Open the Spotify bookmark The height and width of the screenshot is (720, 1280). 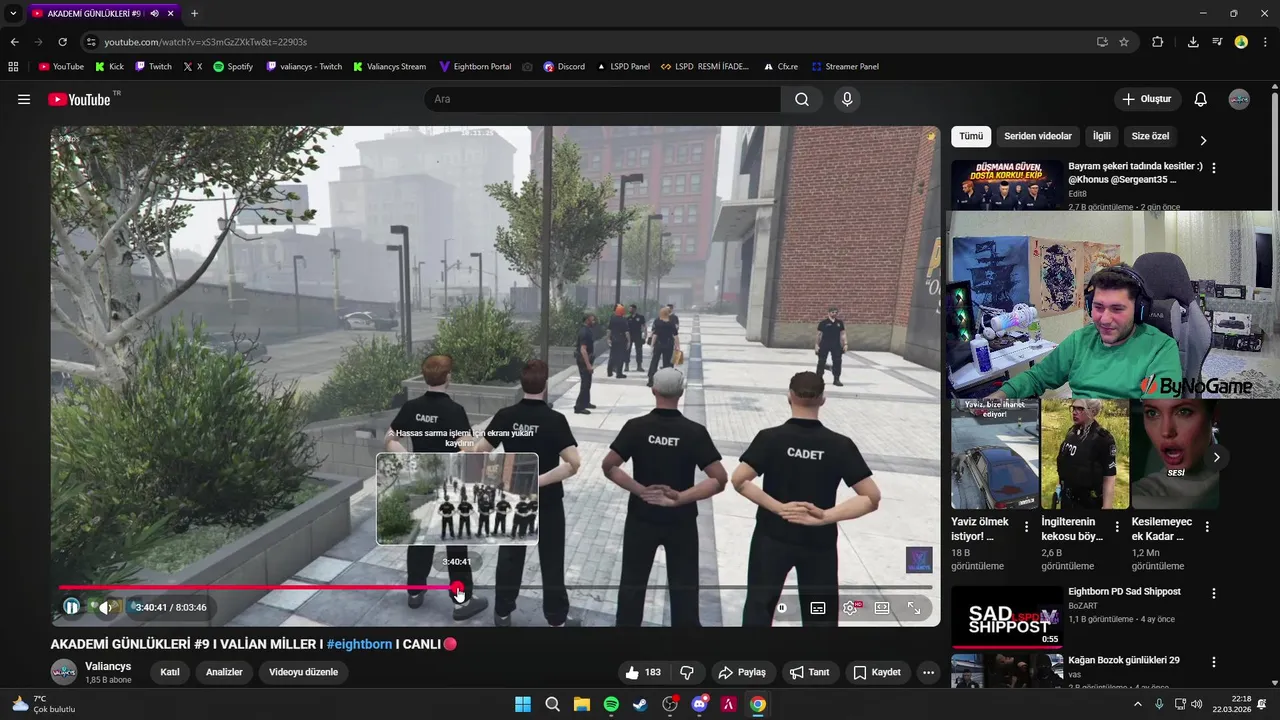(x=233, y=67)
